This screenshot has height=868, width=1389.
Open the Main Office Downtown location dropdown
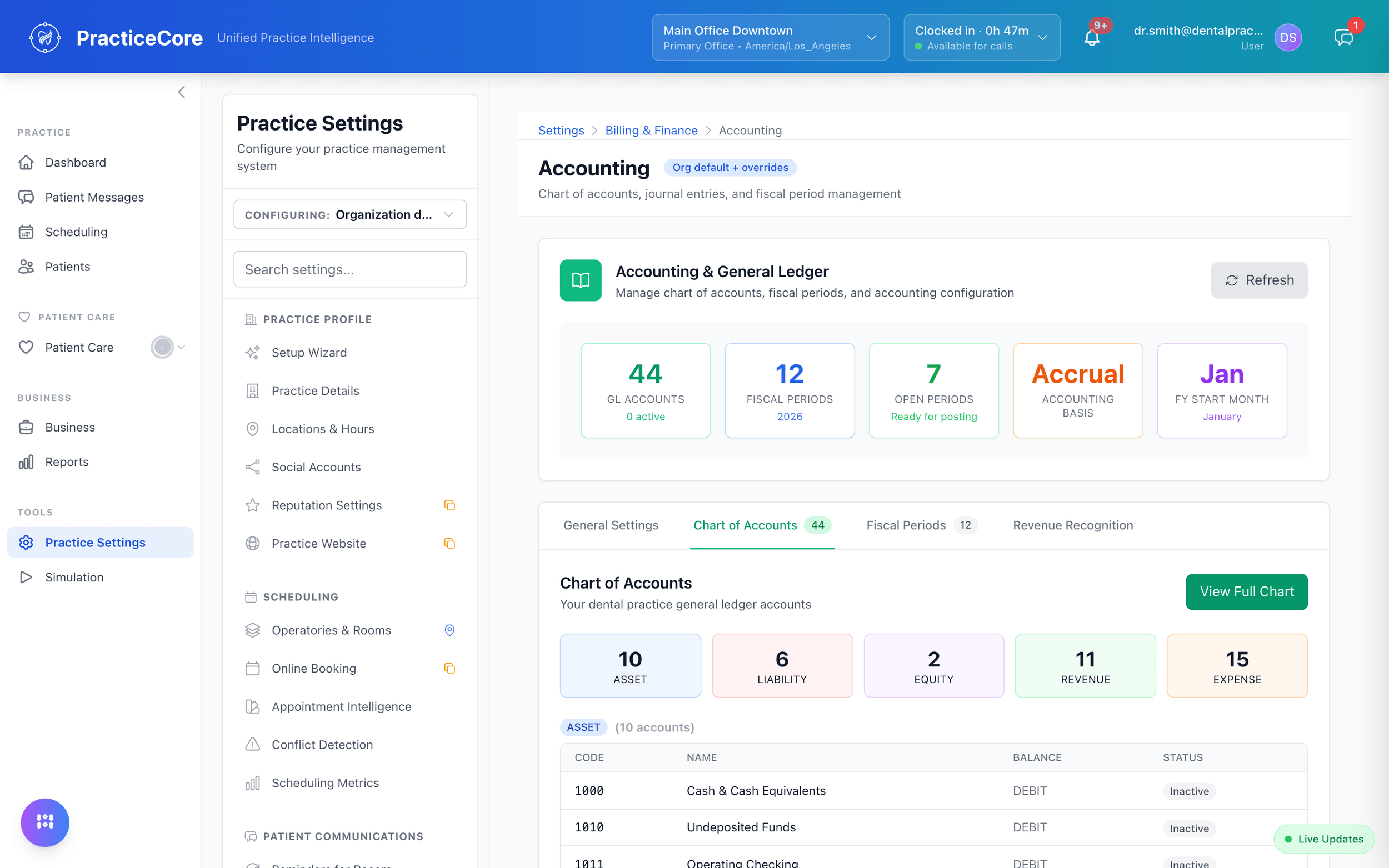point(770,37)
